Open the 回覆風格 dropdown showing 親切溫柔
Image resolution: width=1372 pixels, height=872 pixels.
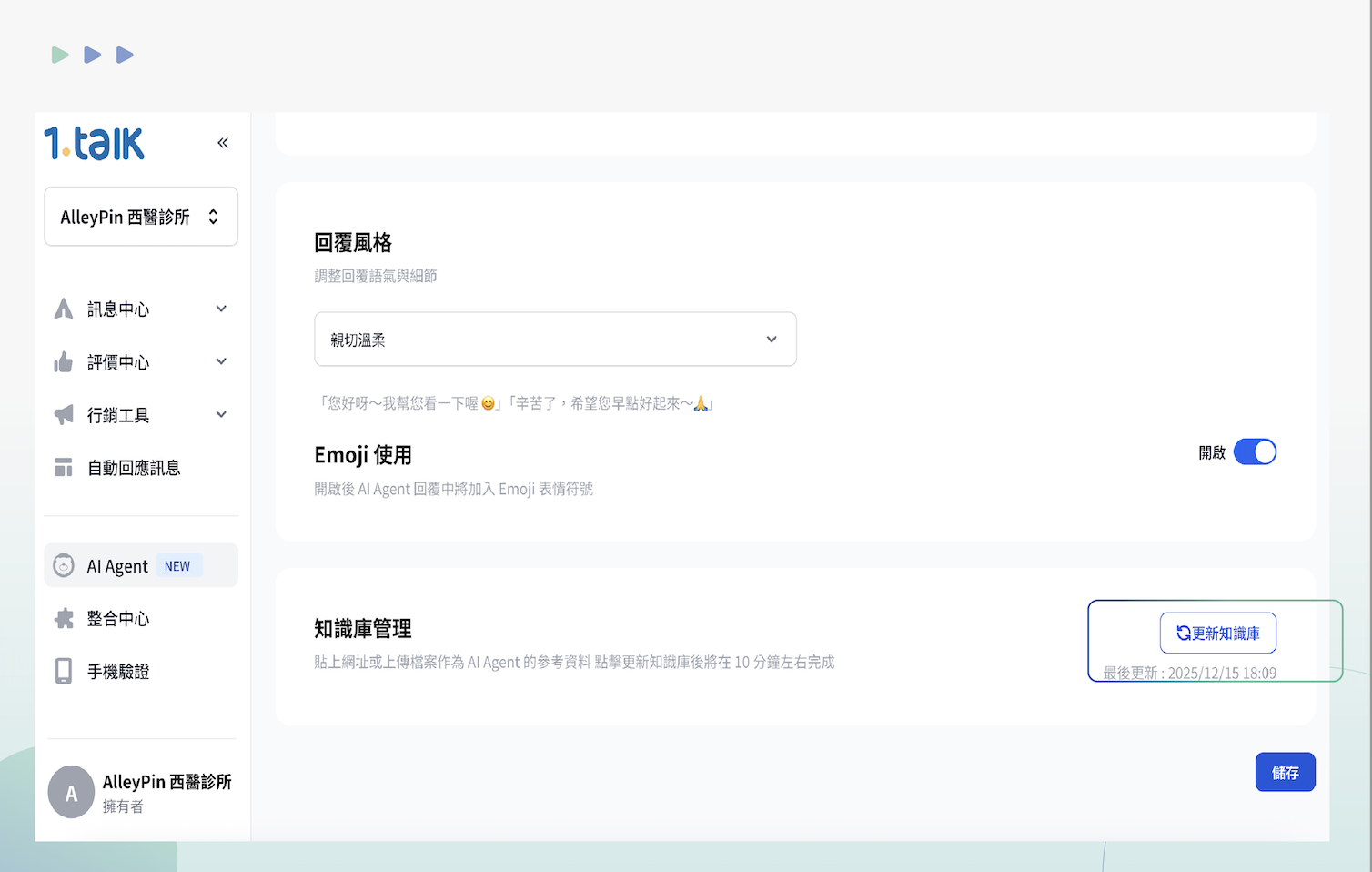(555, 340)
